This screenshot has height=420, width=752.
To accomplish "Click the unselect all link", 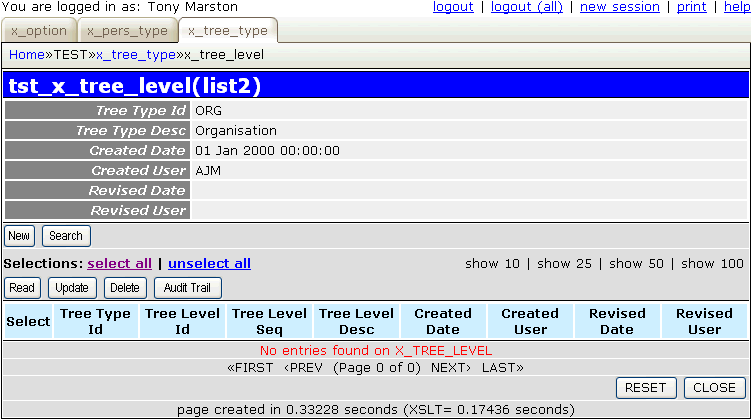I will coord(209,263).
